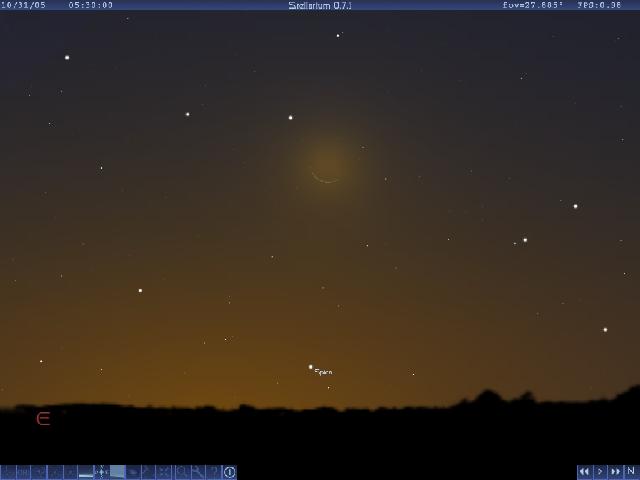Click the quit button in toolbar
640x480 pixels.
coord(229,472)
